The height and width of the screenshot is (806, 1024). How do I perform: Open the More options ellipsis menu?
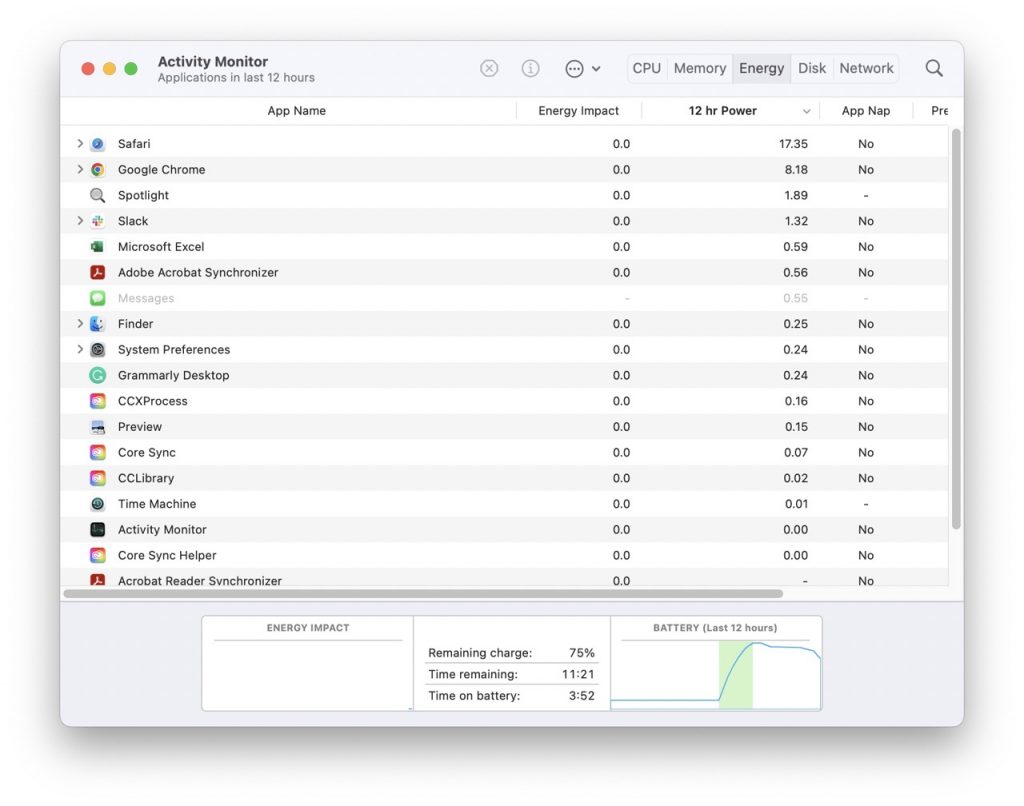[576, 68]
